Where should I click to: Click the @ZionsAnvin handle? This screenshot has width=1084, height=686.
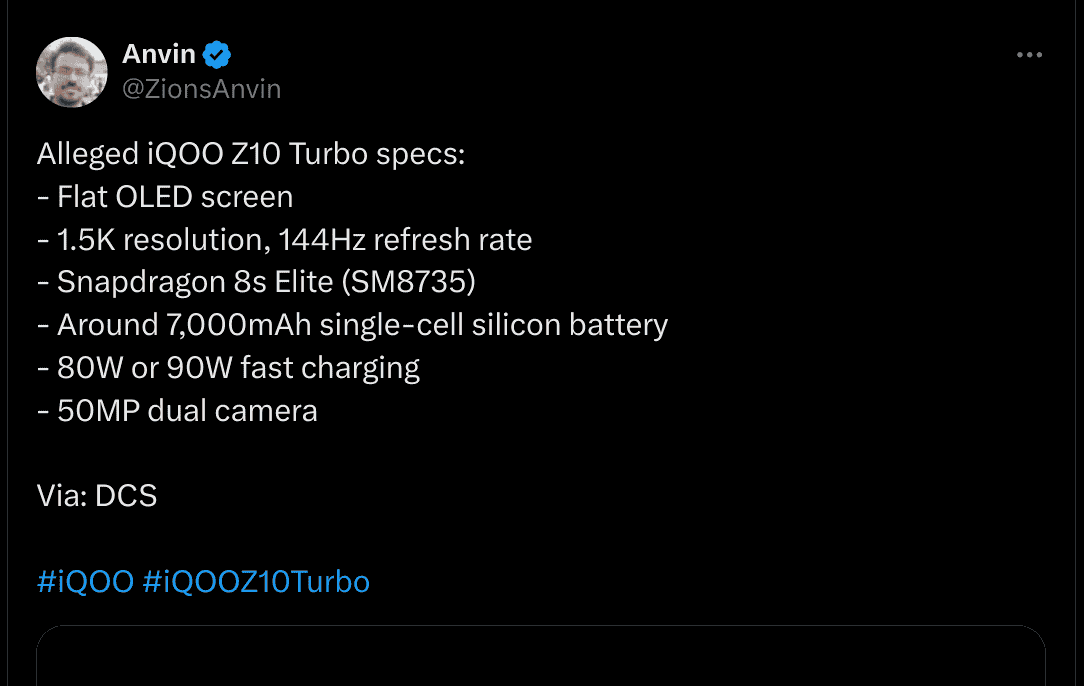[202, 88]
